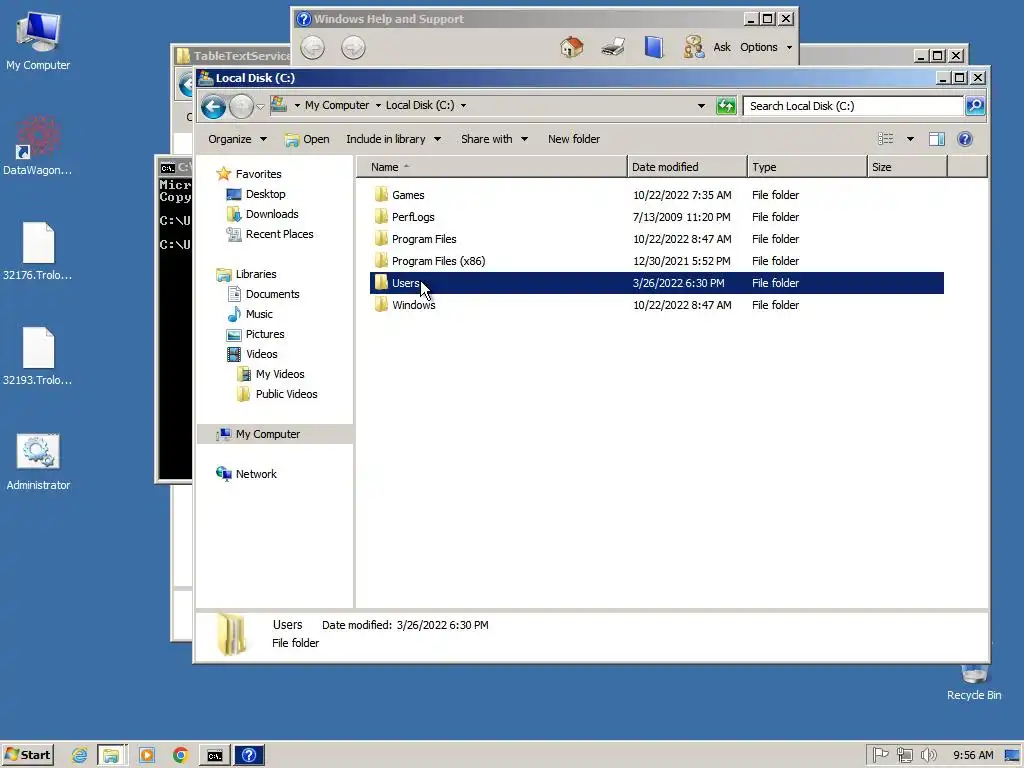Select the DataWagon desktop shortcut
Screen dimensions: 1024x768
coord(38,146)
